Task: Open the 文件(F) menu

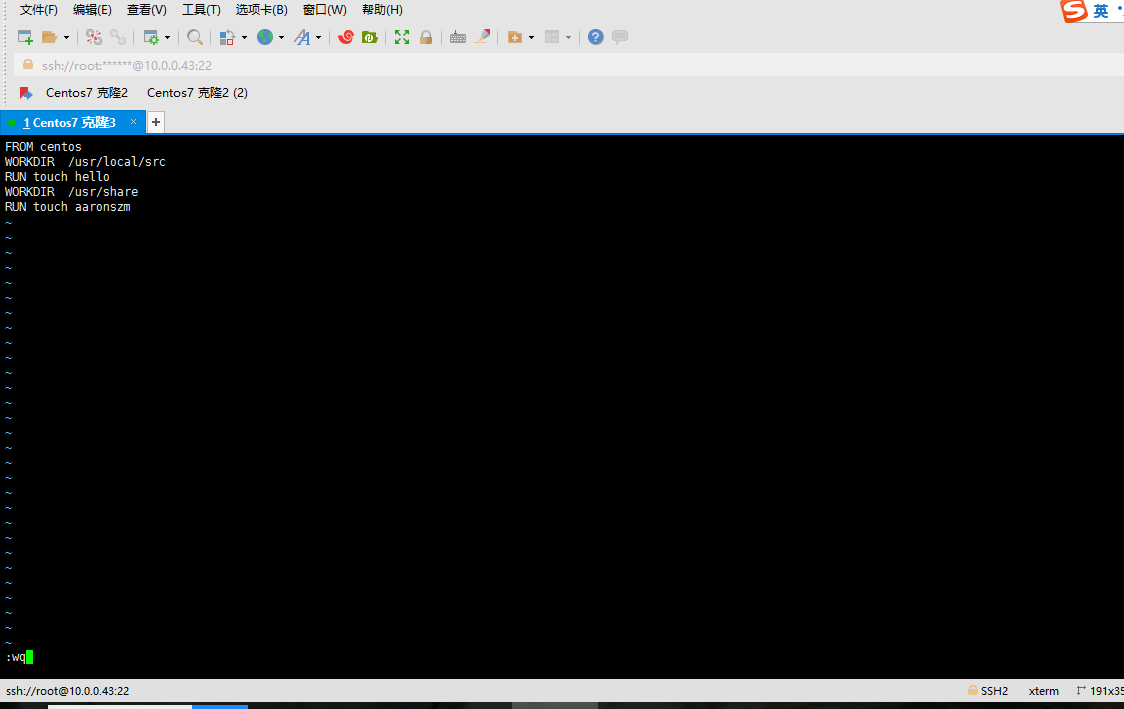Action: click(39, 10)
